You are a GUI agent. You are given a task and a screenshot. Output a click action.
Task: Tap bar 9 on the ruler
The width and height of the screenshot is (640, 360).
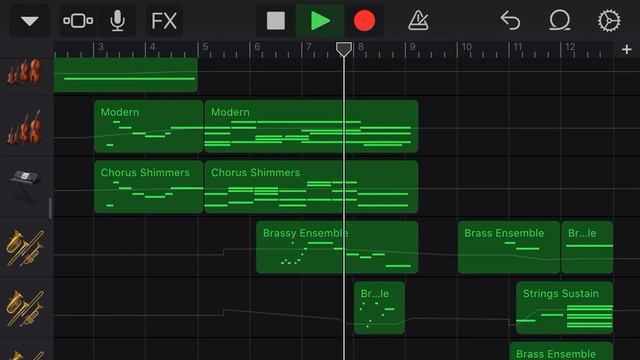point(412,47)
